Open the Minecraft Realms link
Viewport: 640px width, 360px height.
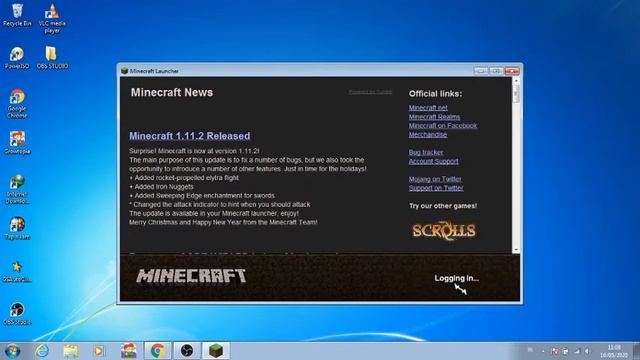click(x=434, y=117)
